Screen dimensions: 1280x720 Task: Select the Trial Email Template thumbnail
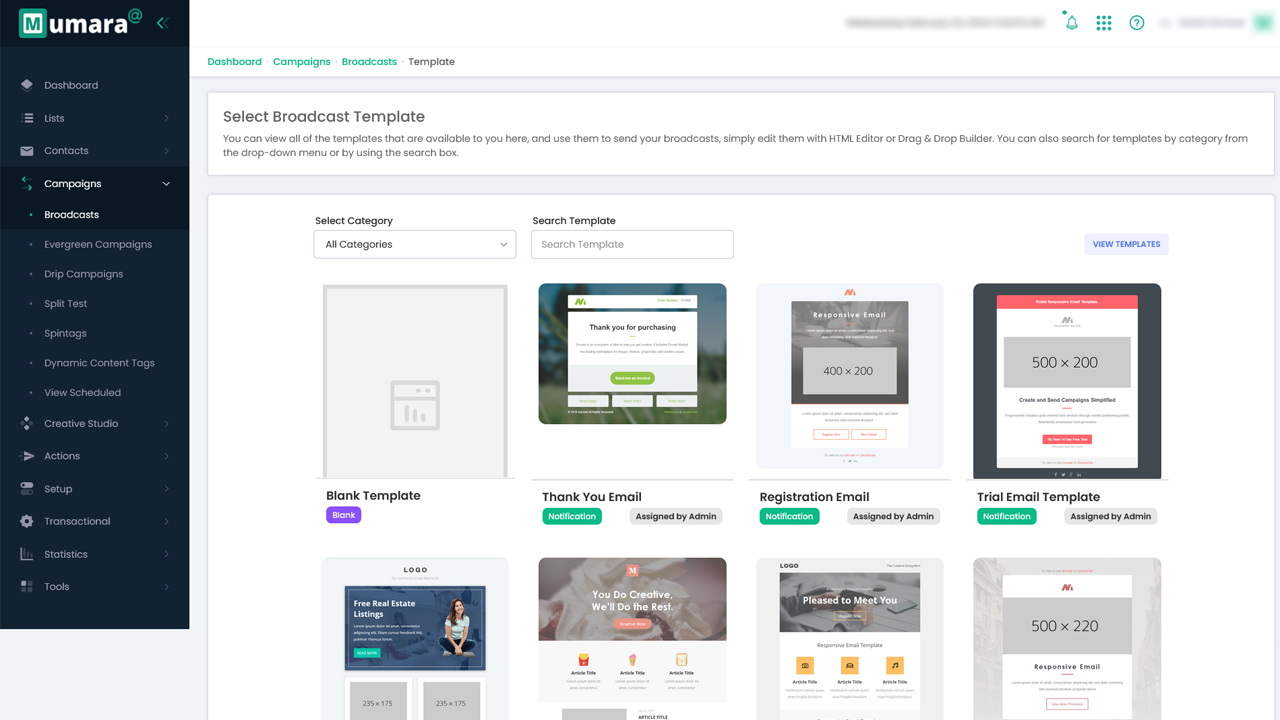[1067, 381]
